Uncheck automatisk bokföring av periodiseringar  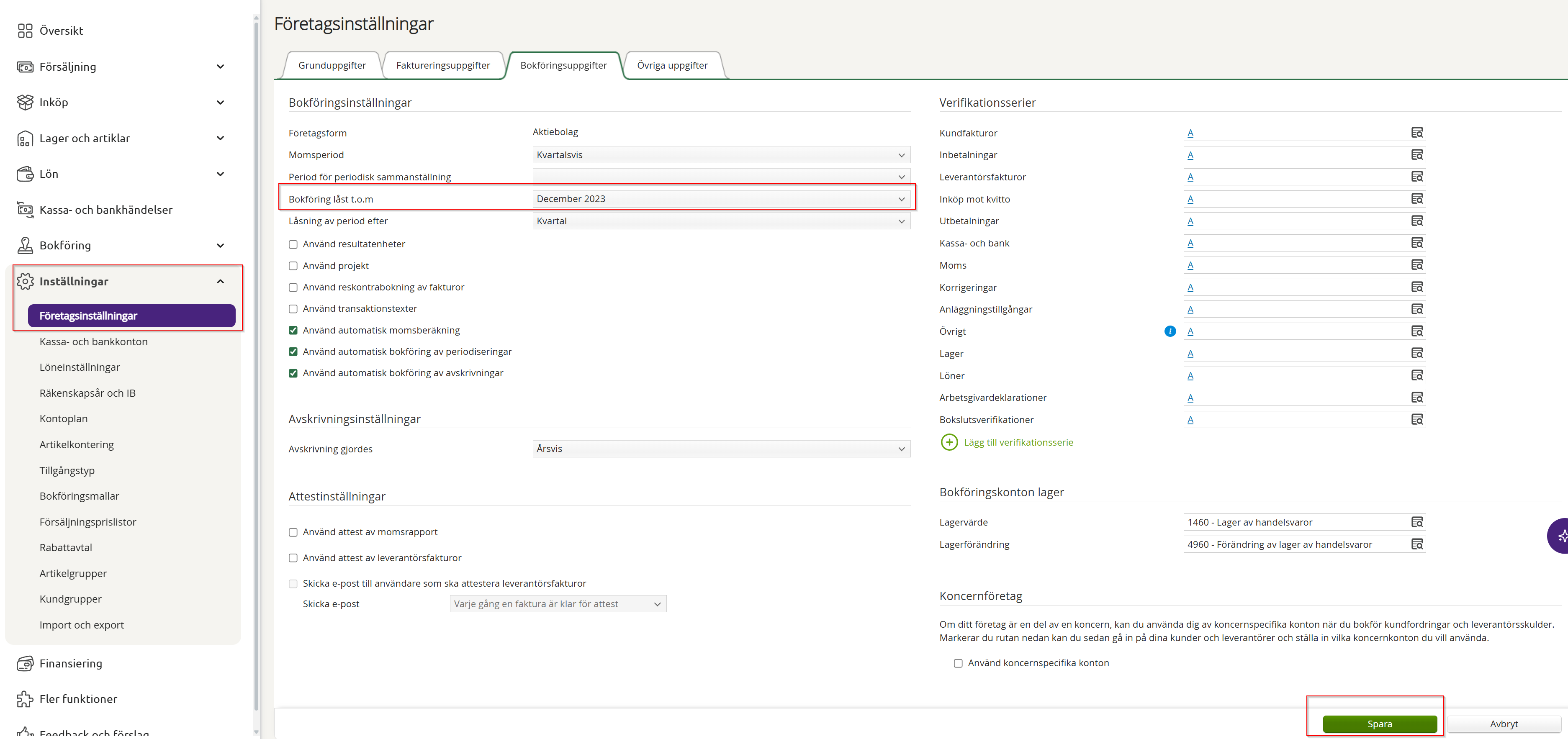(x=293, y=352)
